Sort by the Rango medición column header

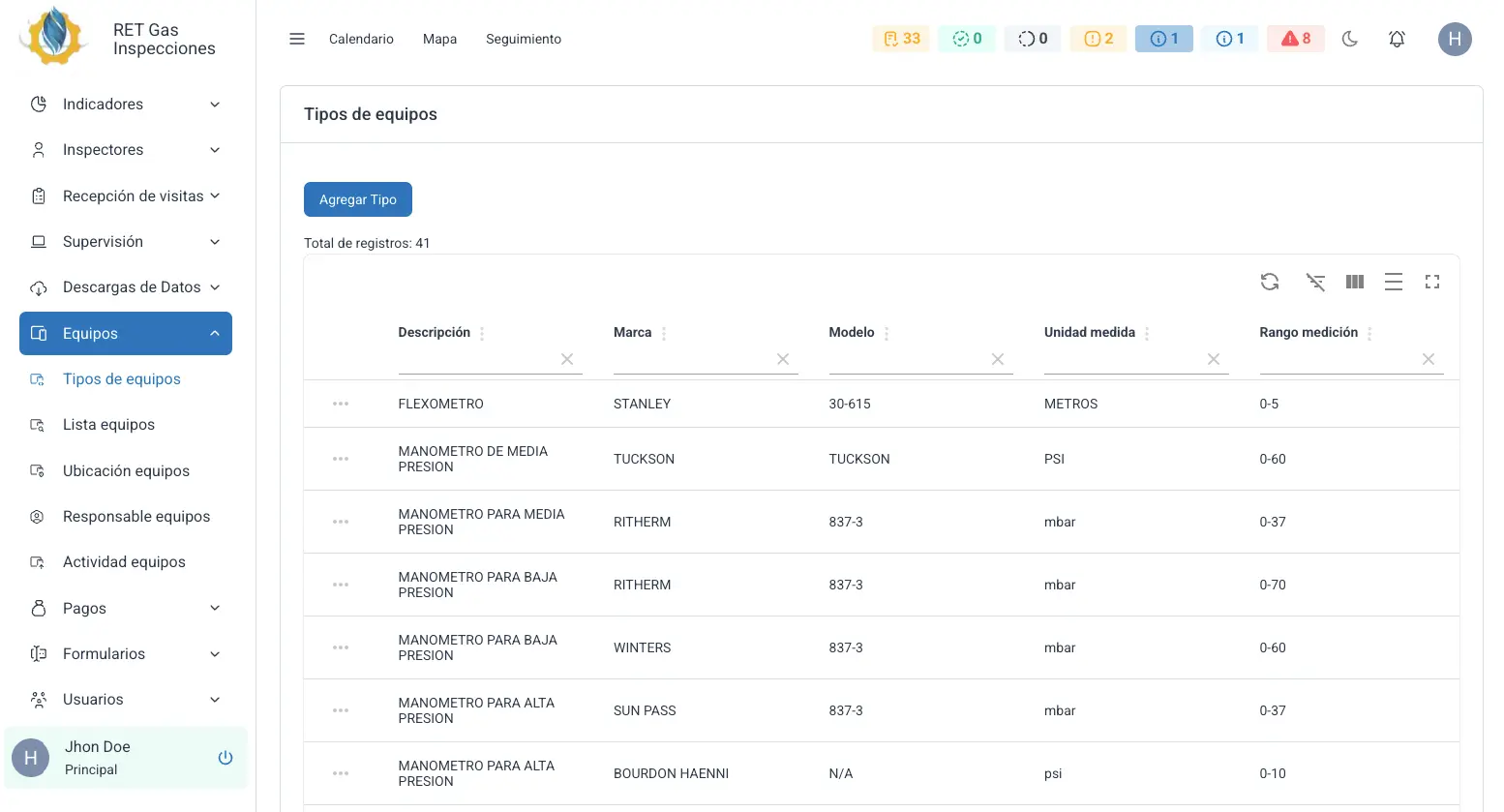tap(1308, 332)
